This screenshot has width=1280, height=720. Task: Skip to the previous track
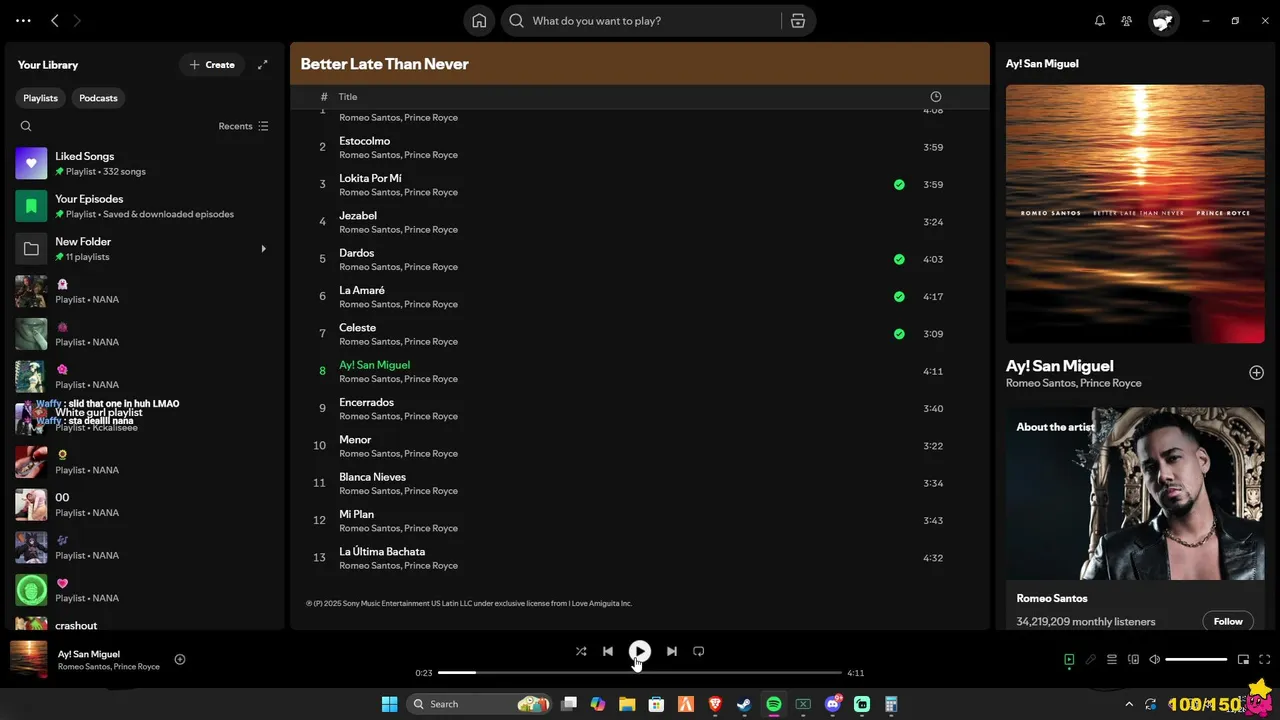608,652
